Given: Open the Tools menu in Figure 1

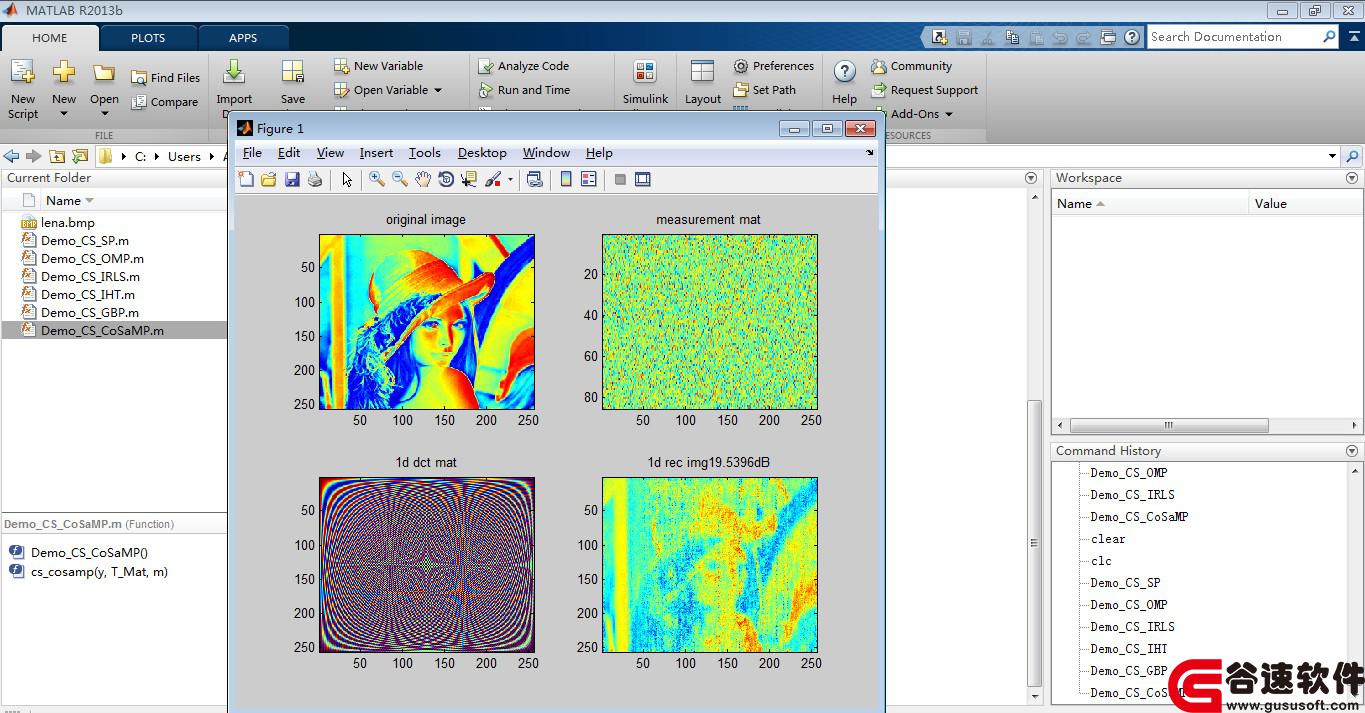Looking at the screenshot, I should click(424, 153).
